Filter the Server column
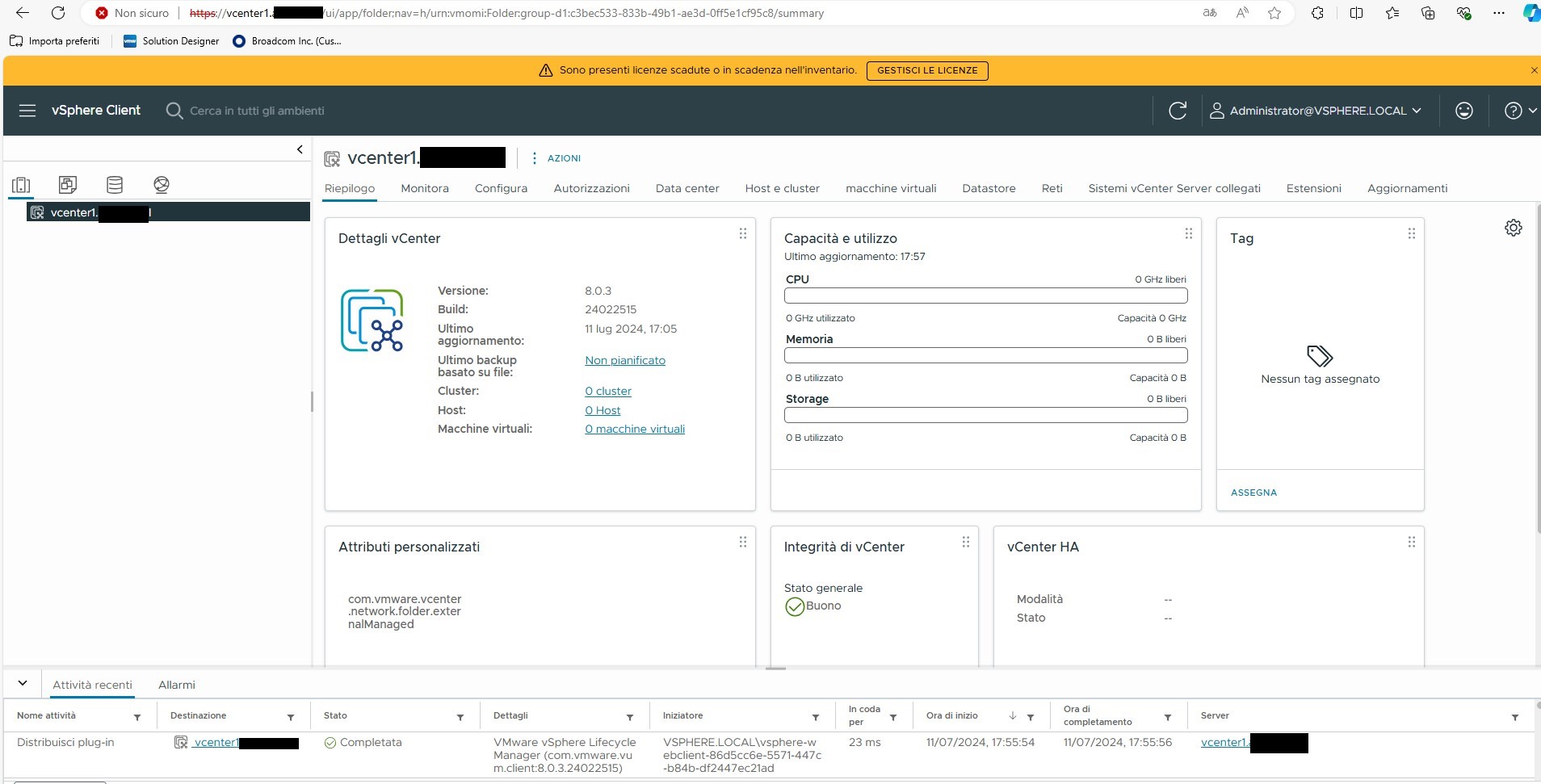 click(x=1515, y=717)
